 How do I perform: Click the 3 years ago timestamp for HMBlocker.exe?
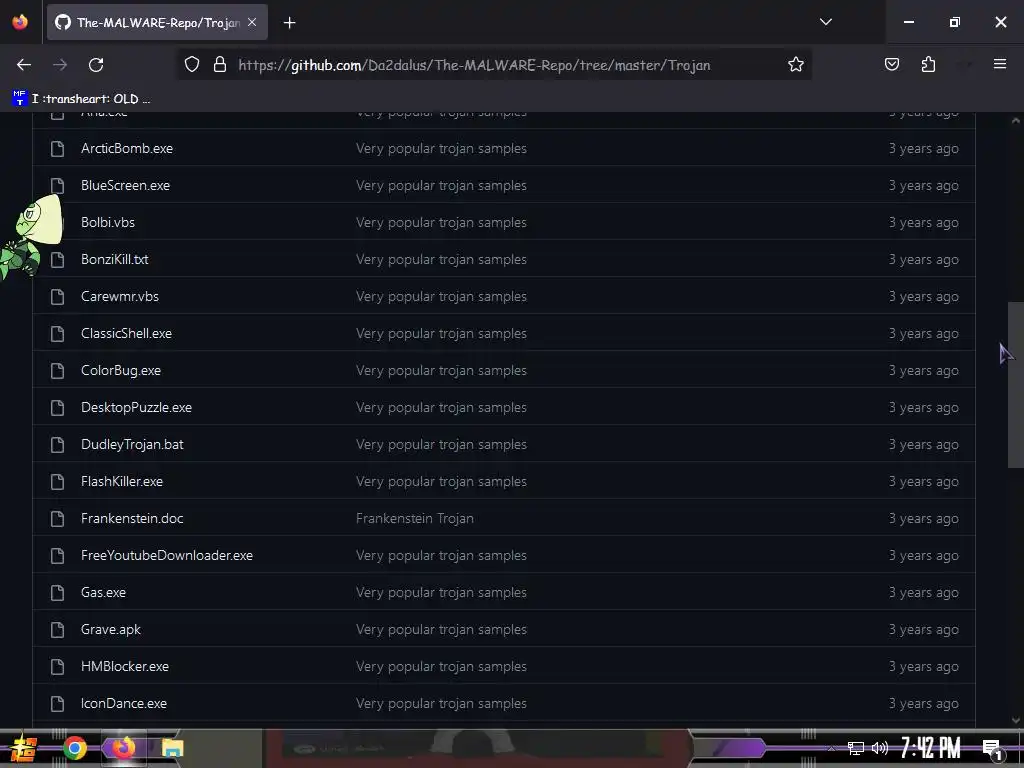[923, 666]
